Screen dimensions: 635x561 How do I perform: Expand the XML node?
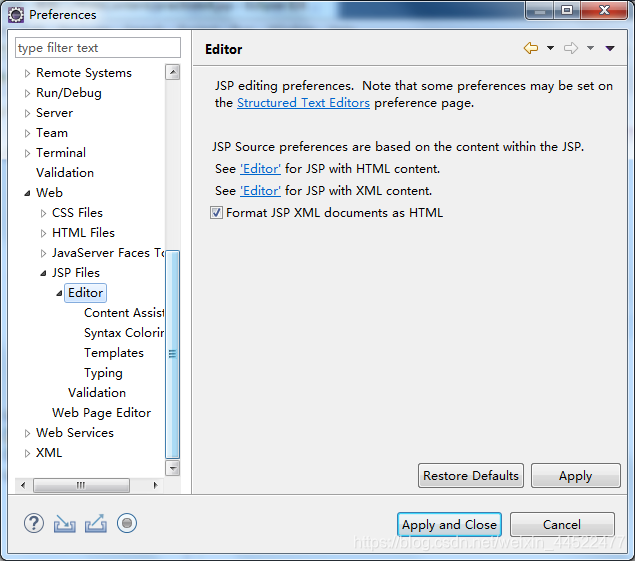tap(27, 453)
